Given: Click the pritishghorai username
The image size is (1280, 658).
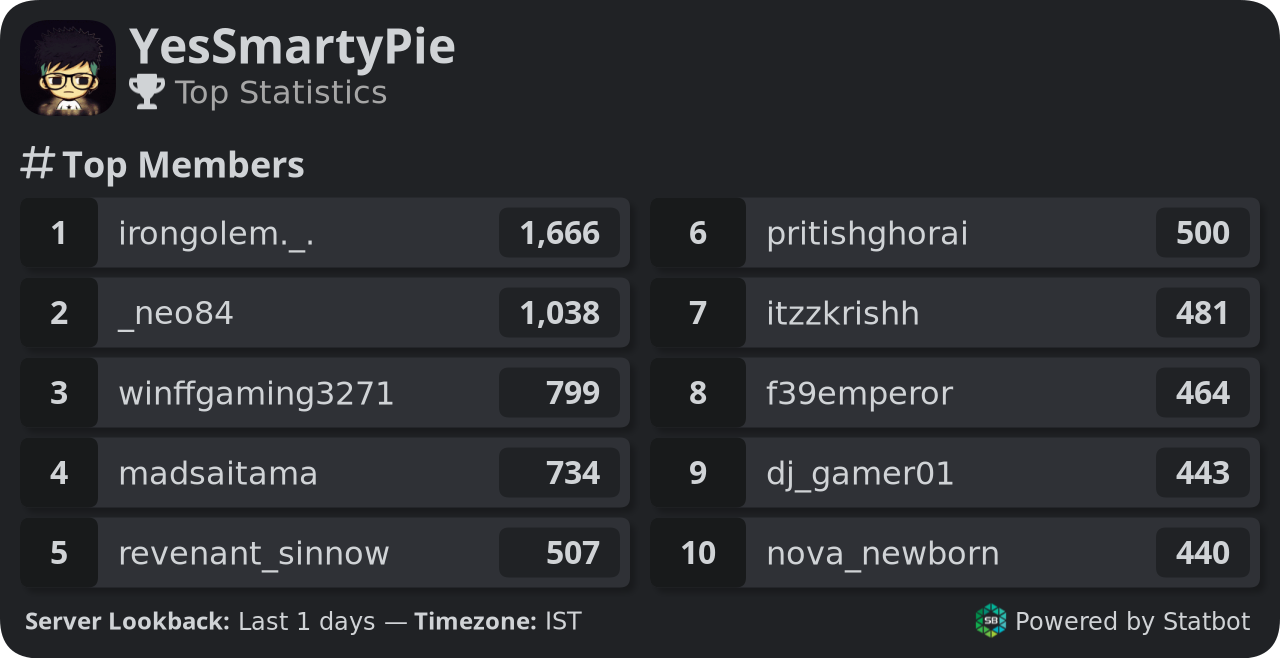Looking at the screenshot, I should tap(867, 234).
